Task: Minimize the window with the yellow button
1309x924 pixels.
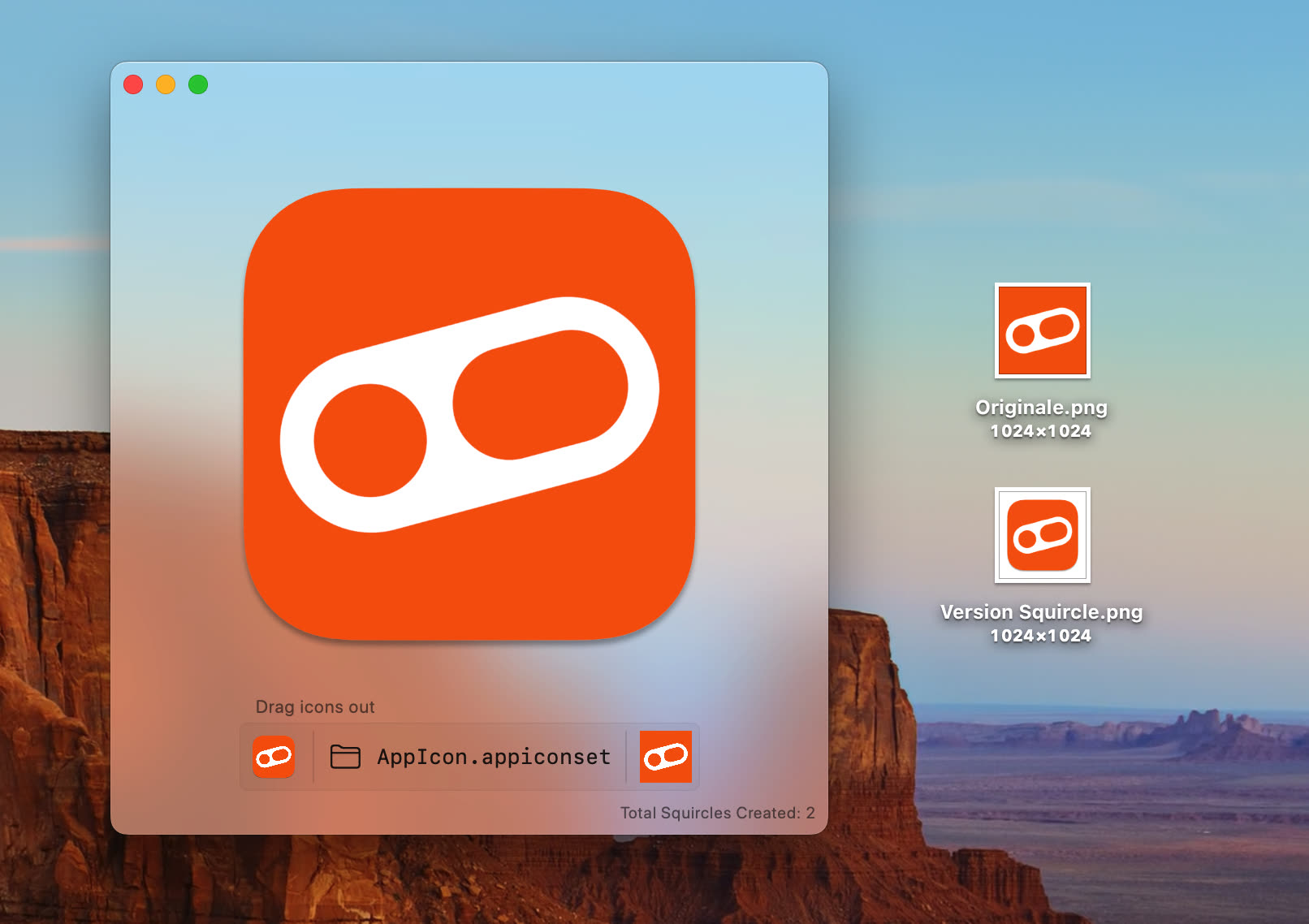Action: [166, 84]
